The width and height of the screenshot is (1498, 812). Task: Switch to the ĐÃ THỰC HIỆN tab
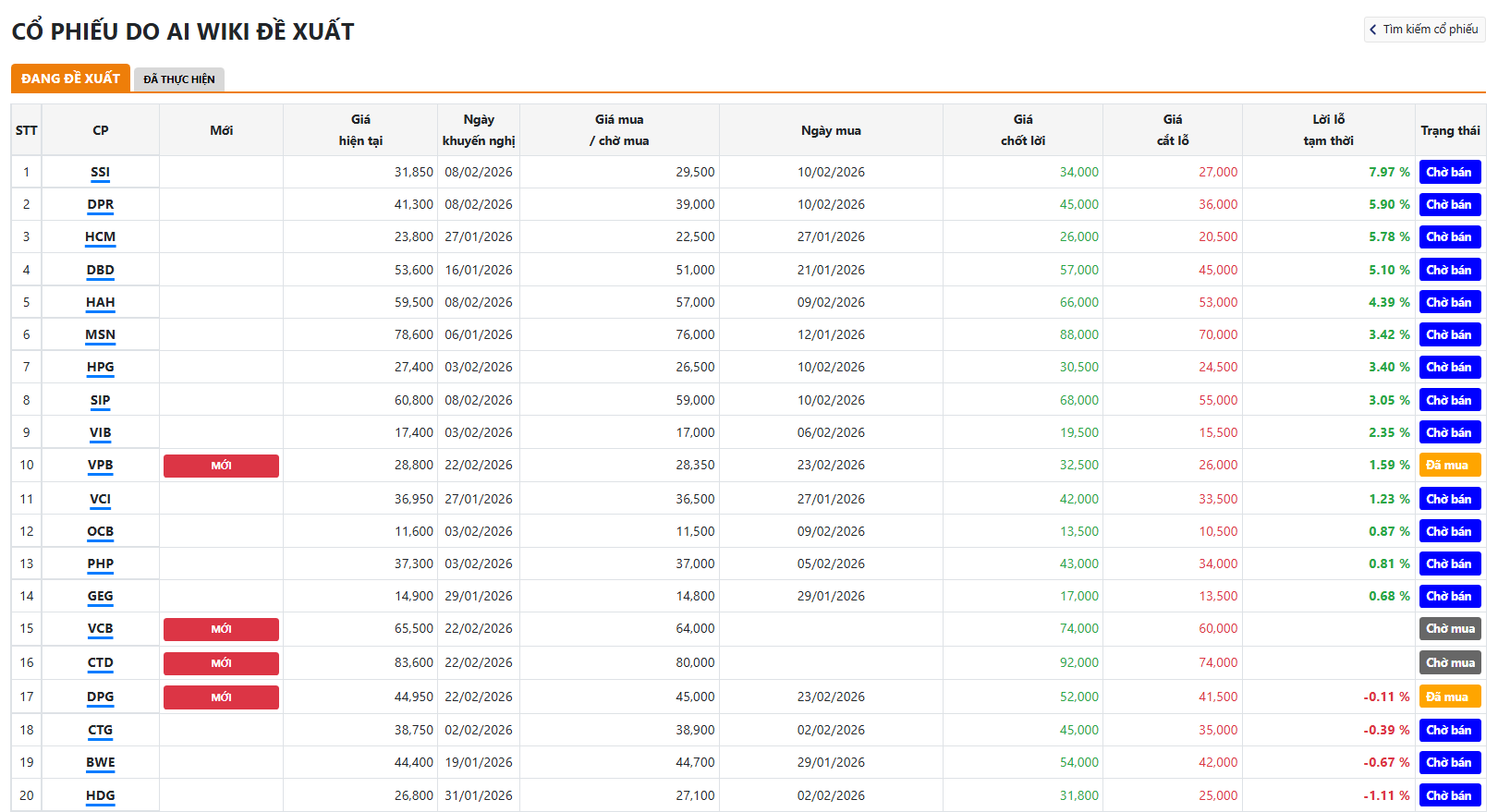click(178, 79)
